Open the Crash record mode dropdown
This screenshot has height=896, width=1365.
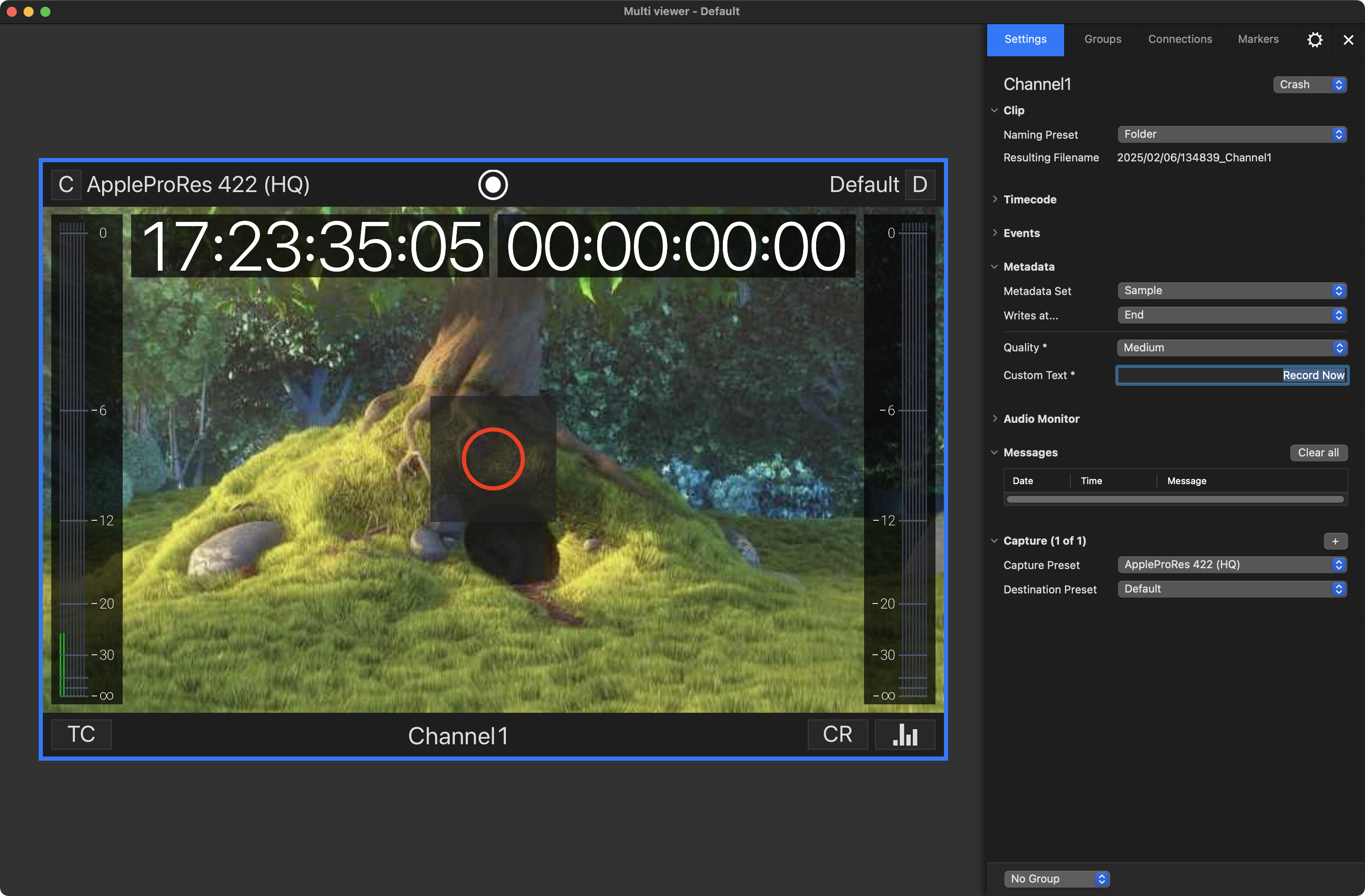tap(1310, 84)
